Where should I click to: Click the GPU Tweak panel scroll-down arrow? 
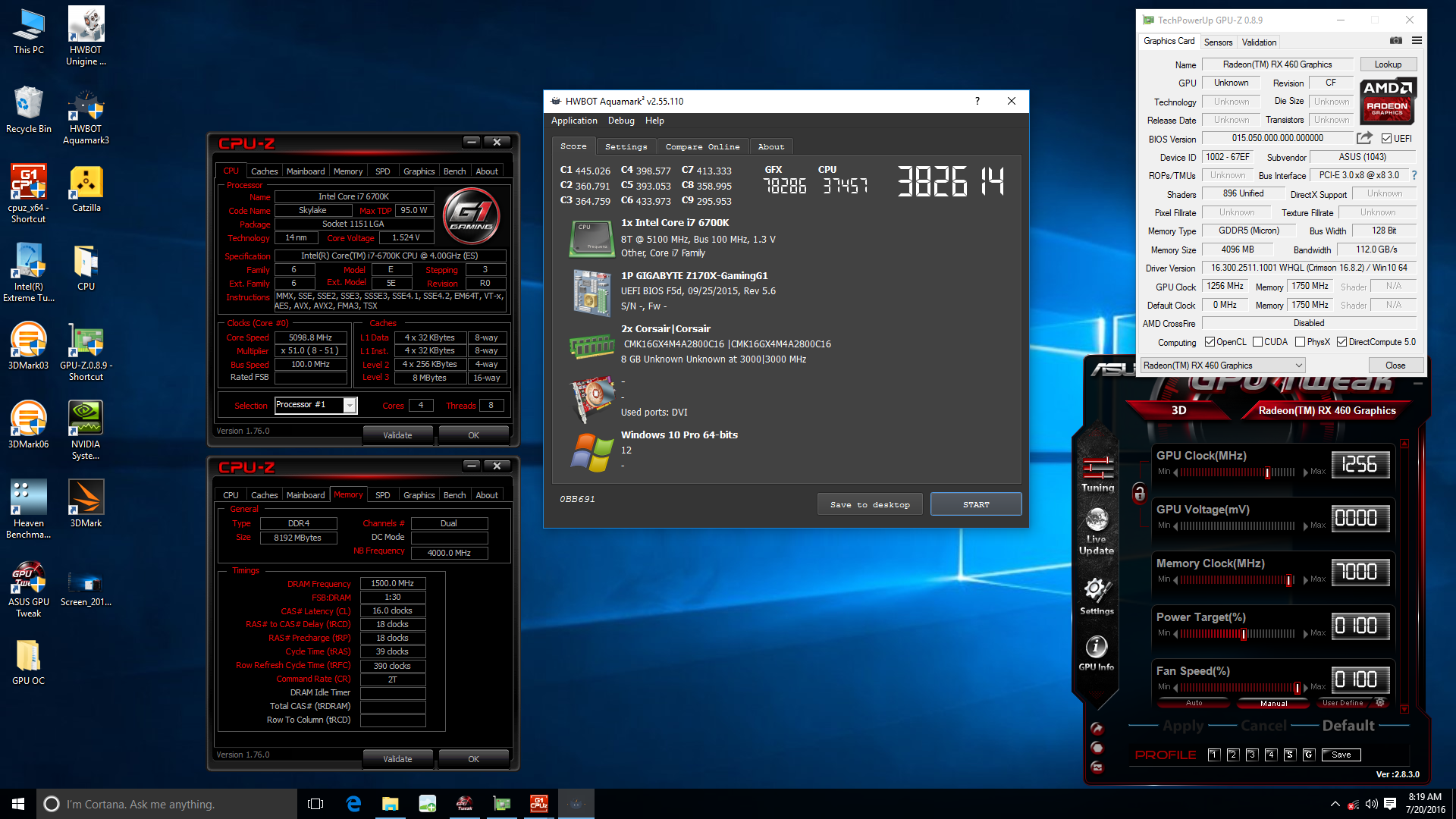[1404, 710]
